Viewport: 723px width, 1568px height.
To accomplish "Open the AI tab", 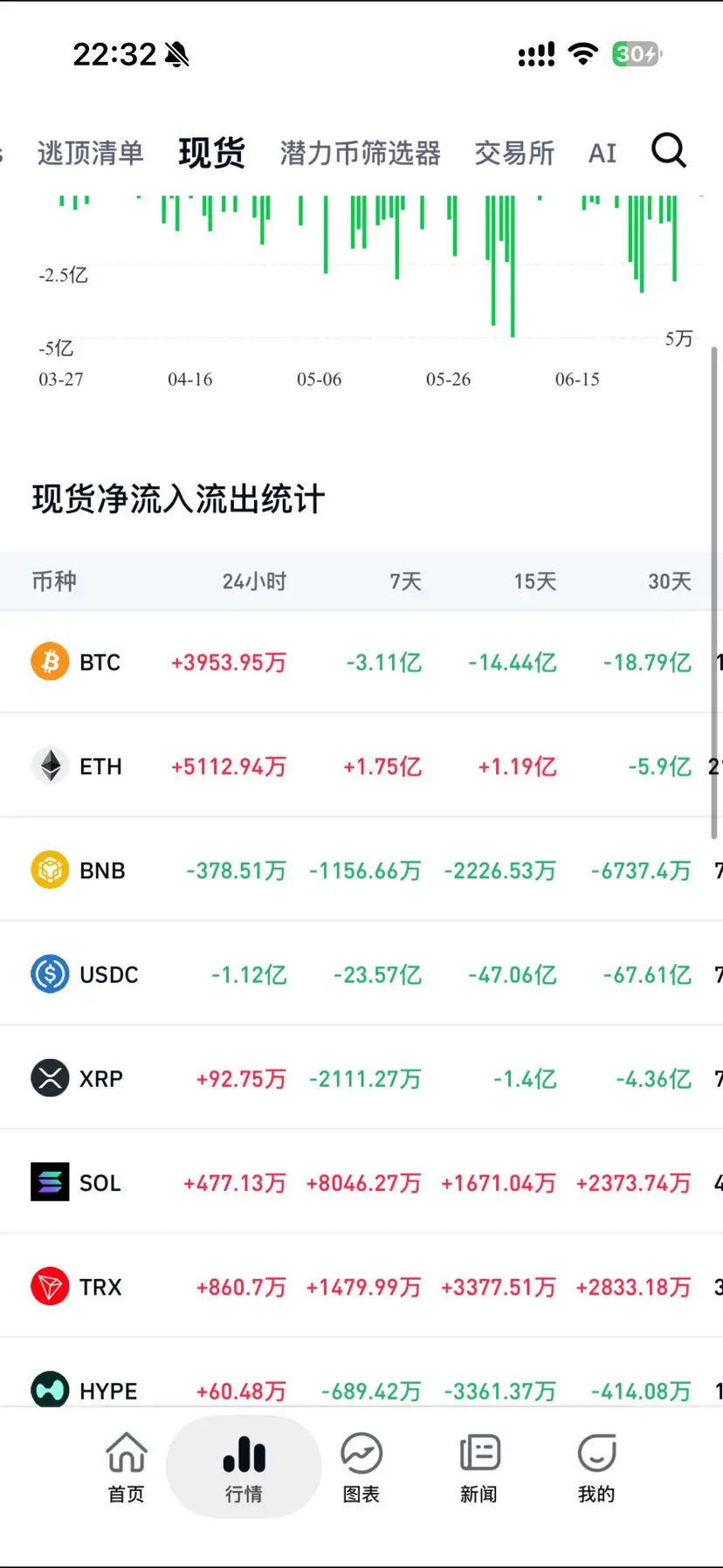I will click(x=602, y=153).
